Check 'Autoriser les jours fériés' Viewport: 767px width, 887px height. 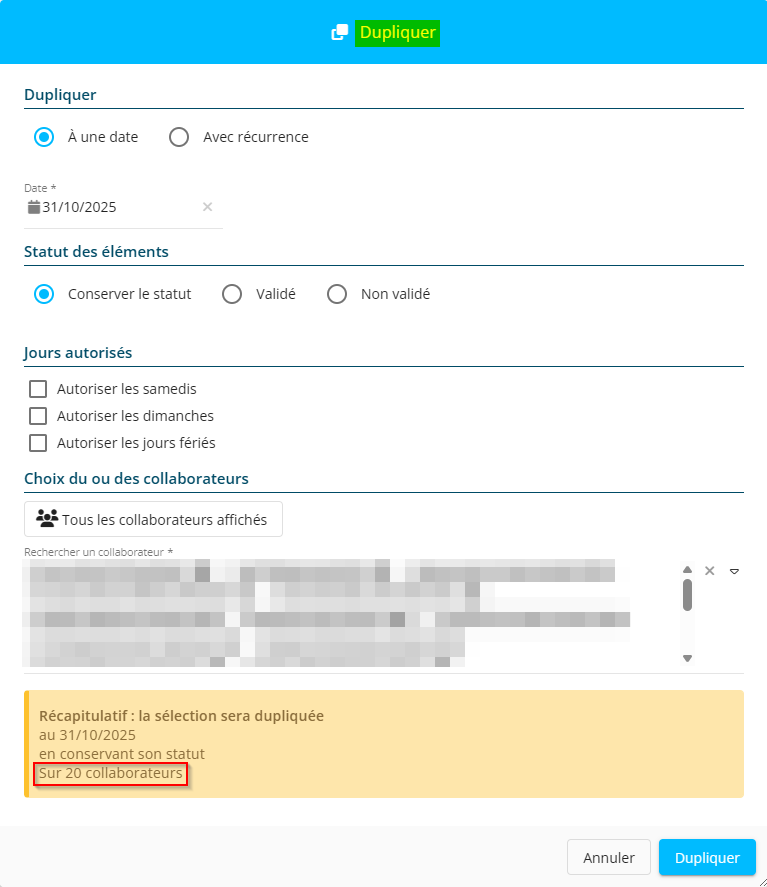[38, 443]
